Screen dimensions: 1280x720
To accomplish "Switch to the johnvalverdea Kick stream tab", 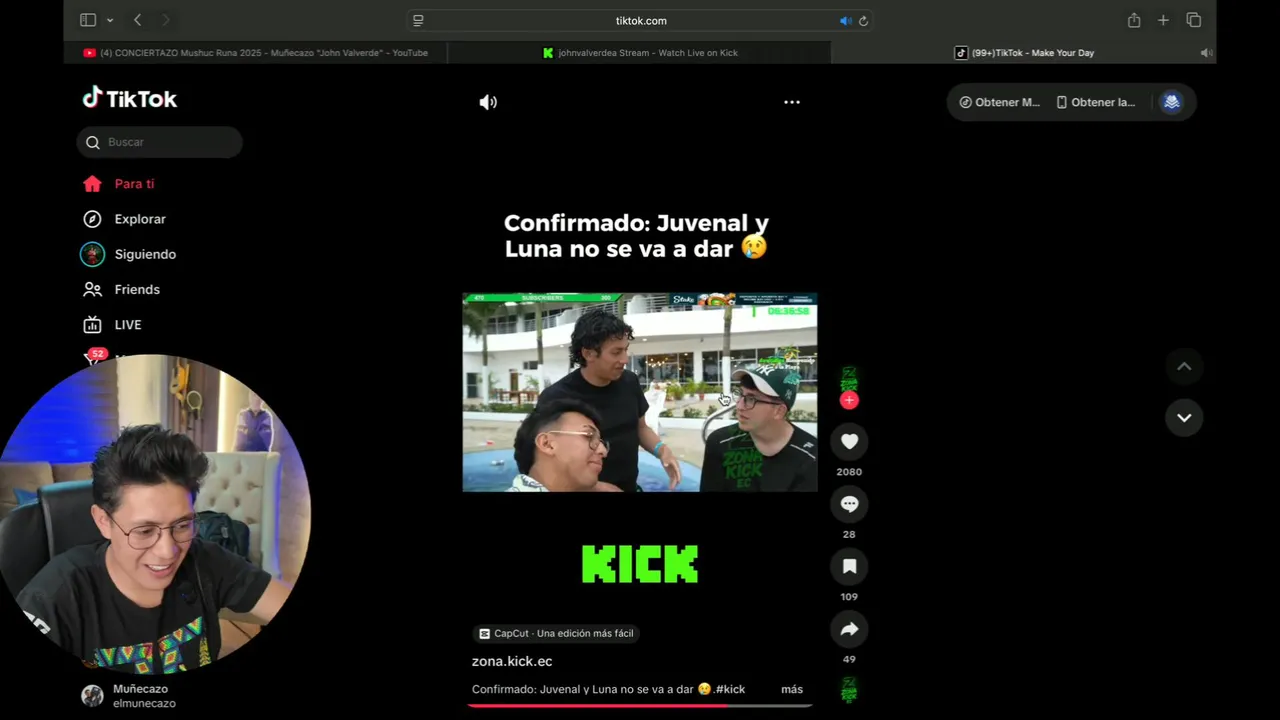I will 640,53.
